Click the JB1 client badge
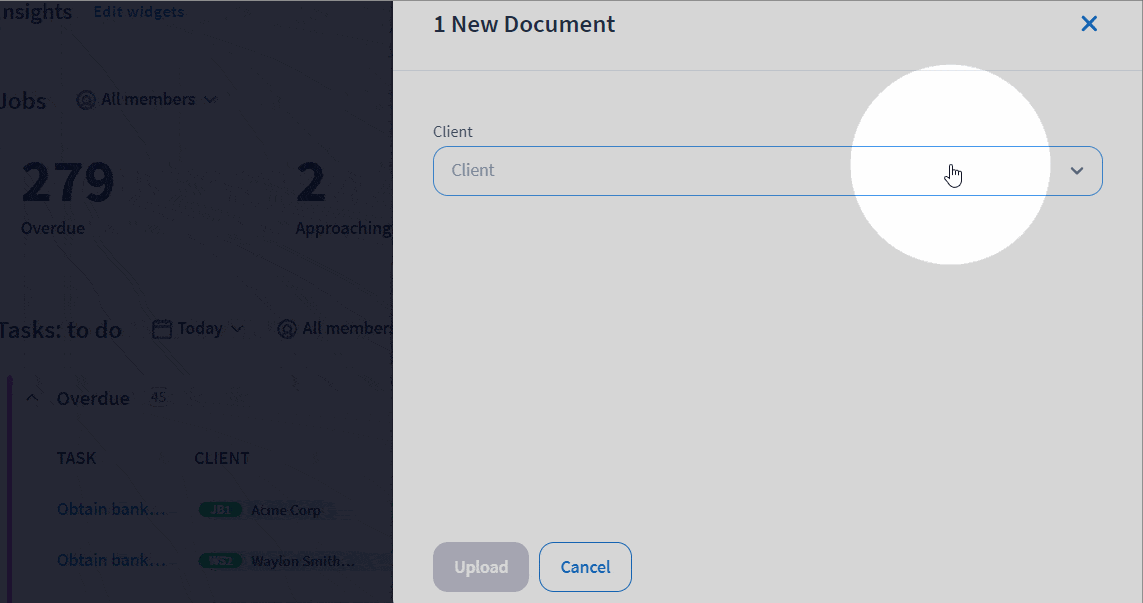 [x=221, y=510]
